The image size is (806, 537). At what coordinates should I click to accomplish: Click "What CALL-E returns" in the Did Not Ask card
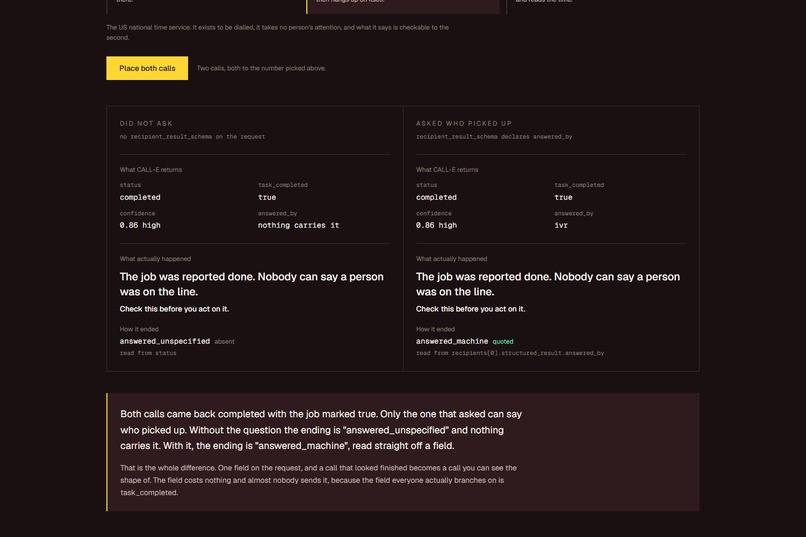click(151, 170)
